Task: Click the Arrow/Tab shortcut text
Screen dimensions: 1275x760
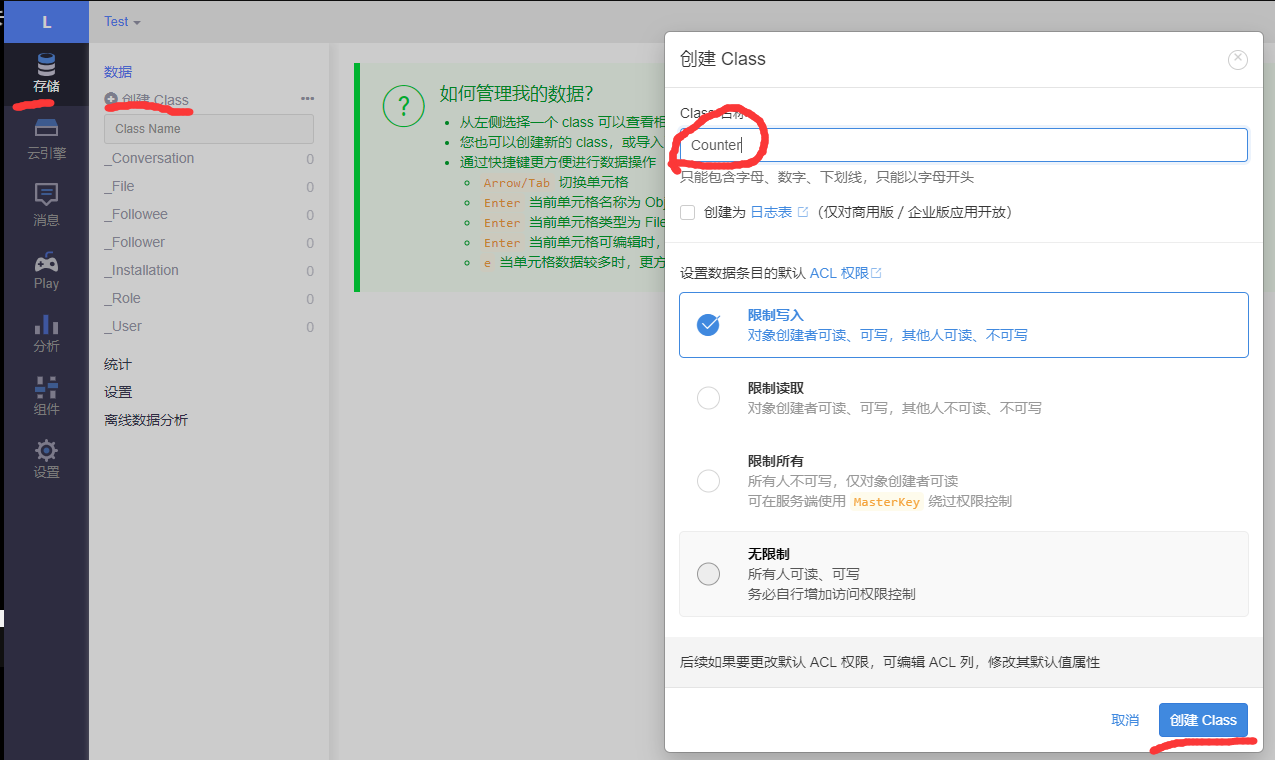Action: pos(517,183)
